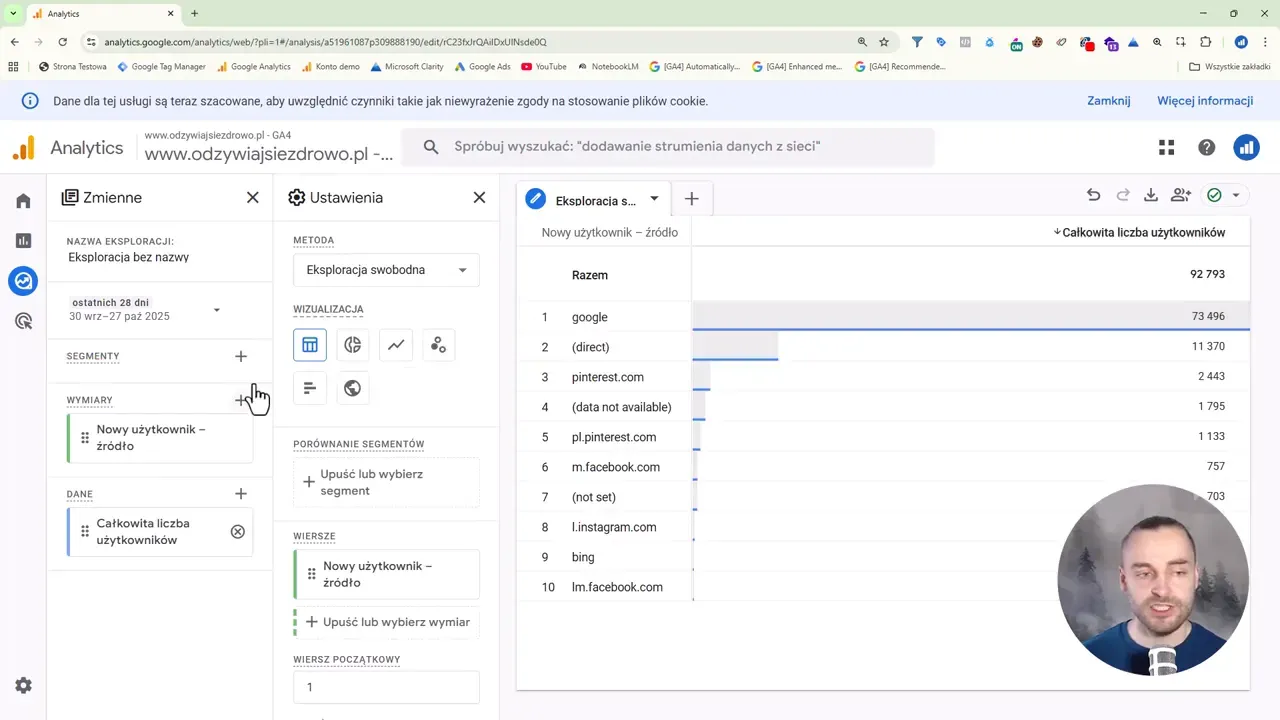Open the help question mark icon

click(1207, 148)
